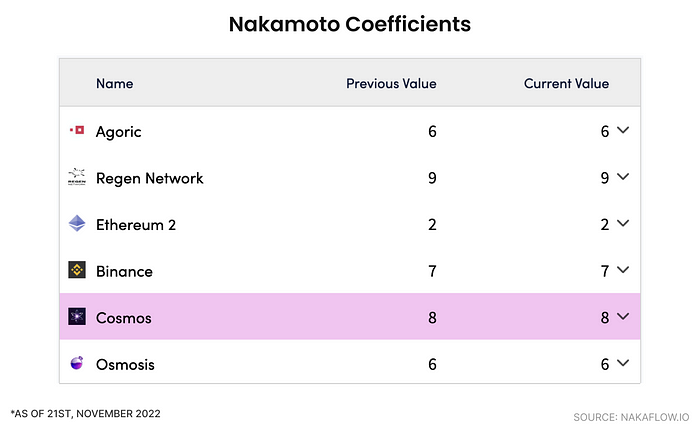The height and width of the screenshot is (438, 700).
Task: Click the Cosmos logo icon
Action: (77, 317)
